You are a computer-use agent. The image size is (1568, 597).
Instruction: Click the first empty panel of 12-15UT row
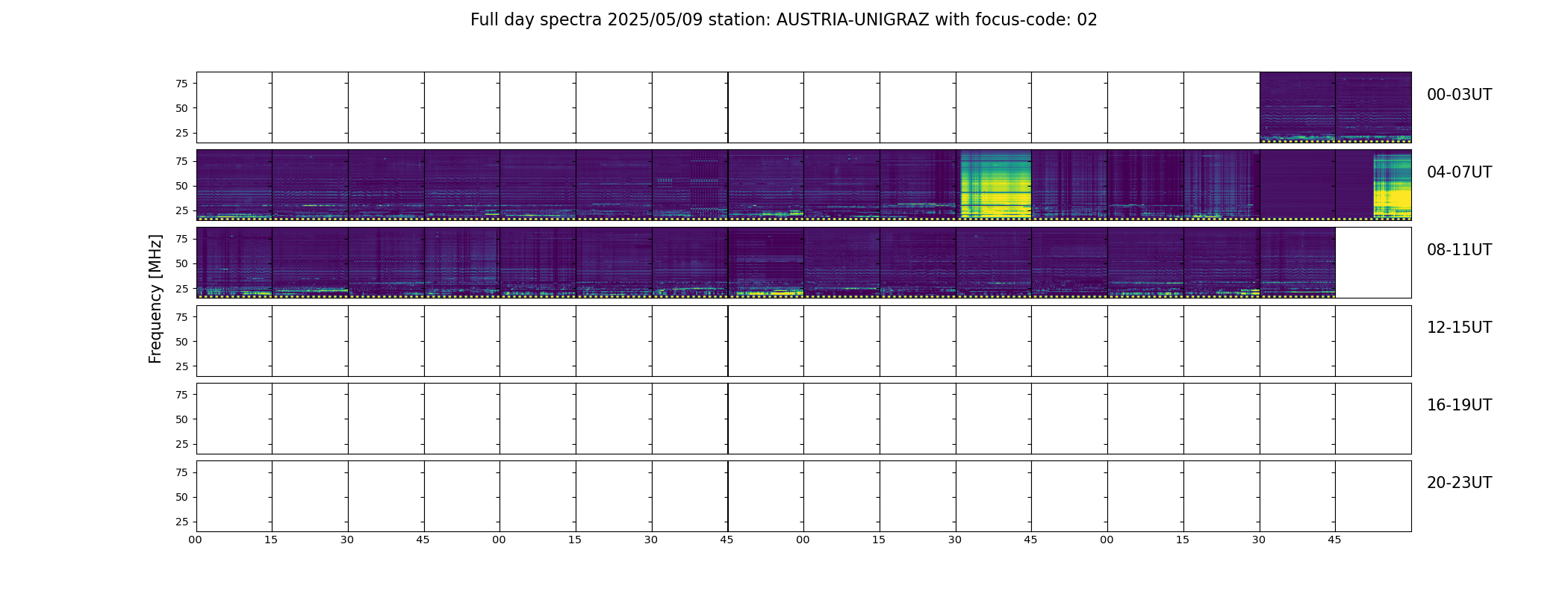click(234, 340)
